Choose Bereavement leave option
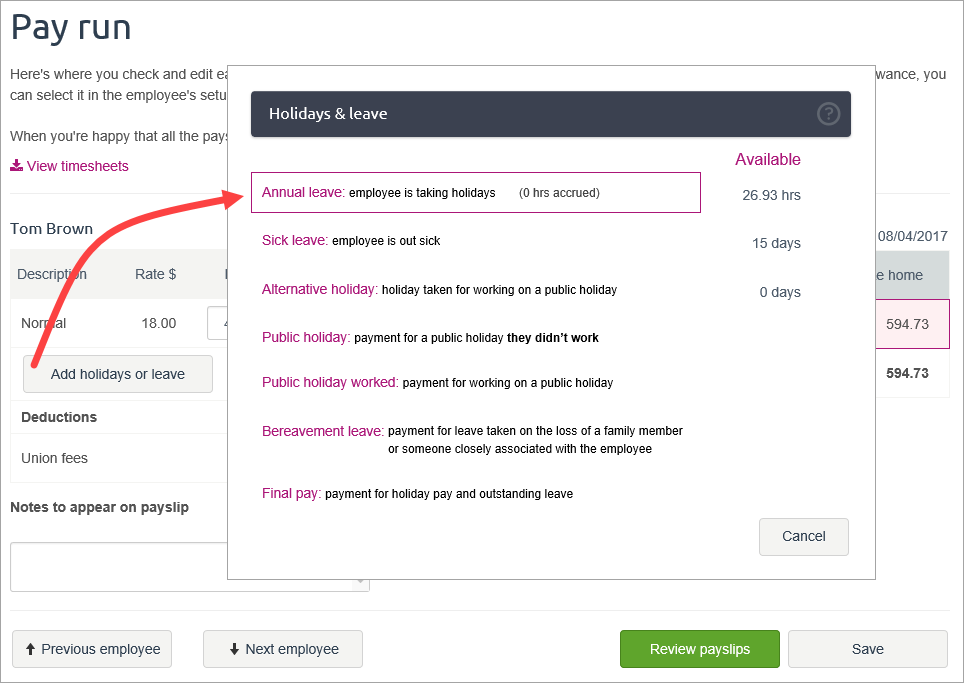The width and height of the screenshot is (964, 683). 322,431
